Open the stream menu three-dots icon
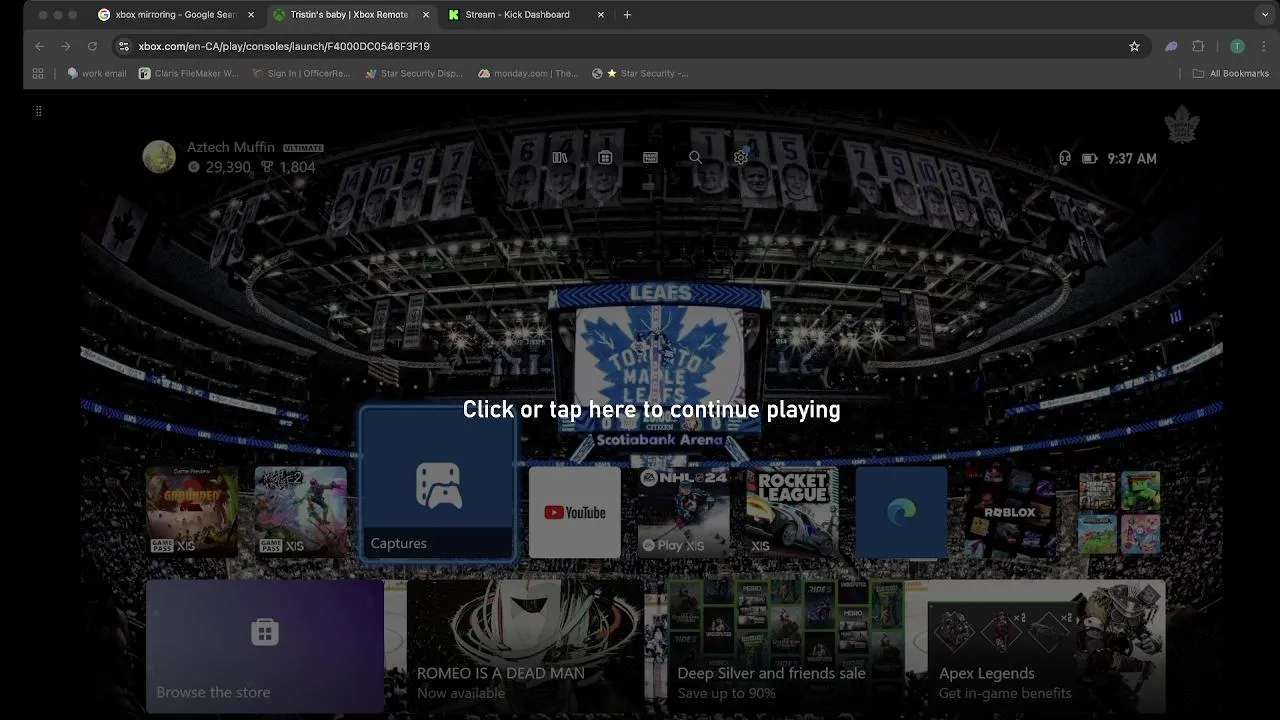This screenshot has height=720, width=1280. (x=38, y=111)
